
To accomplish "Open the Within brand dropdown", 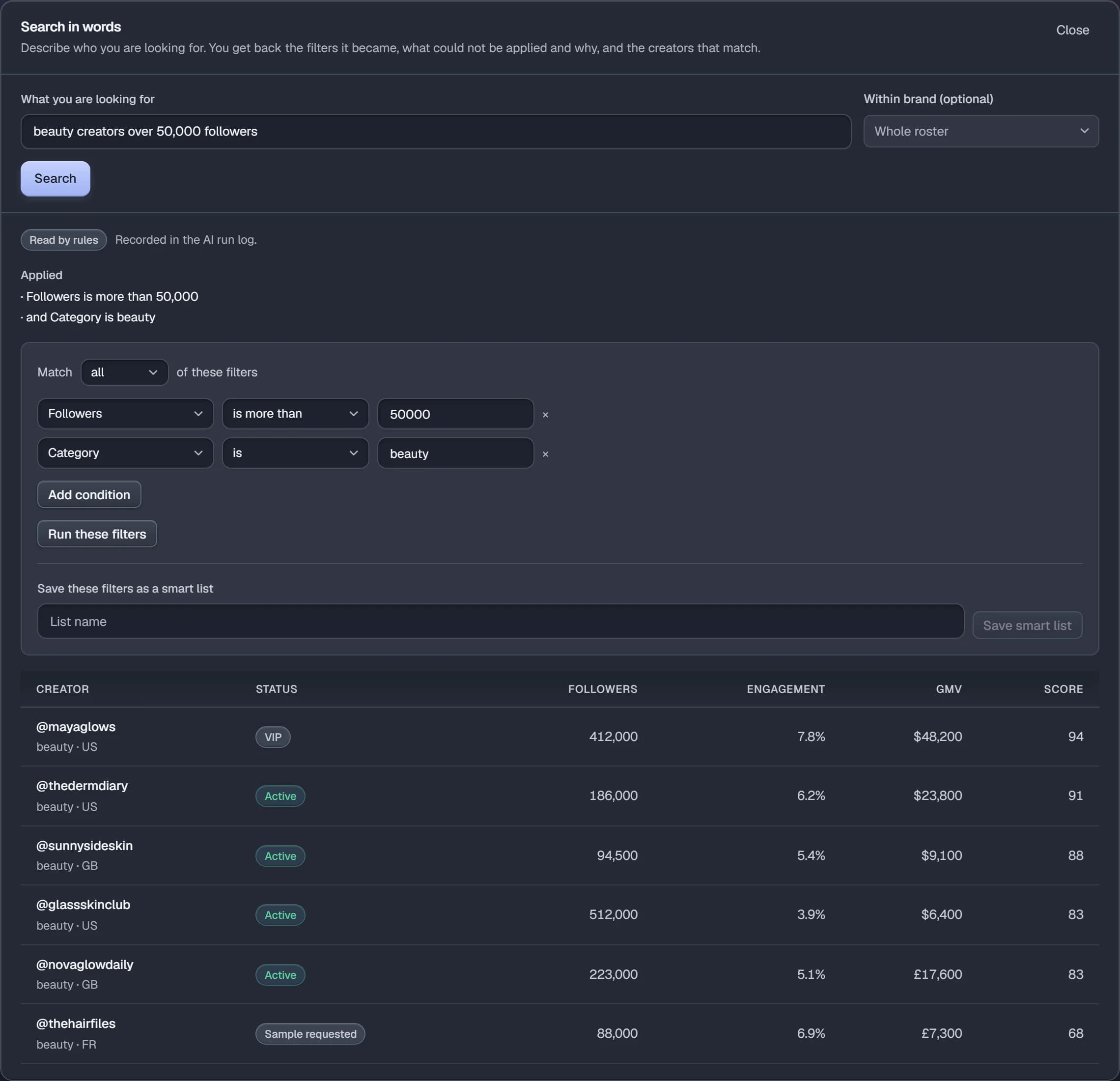I will tap(980, 131).
